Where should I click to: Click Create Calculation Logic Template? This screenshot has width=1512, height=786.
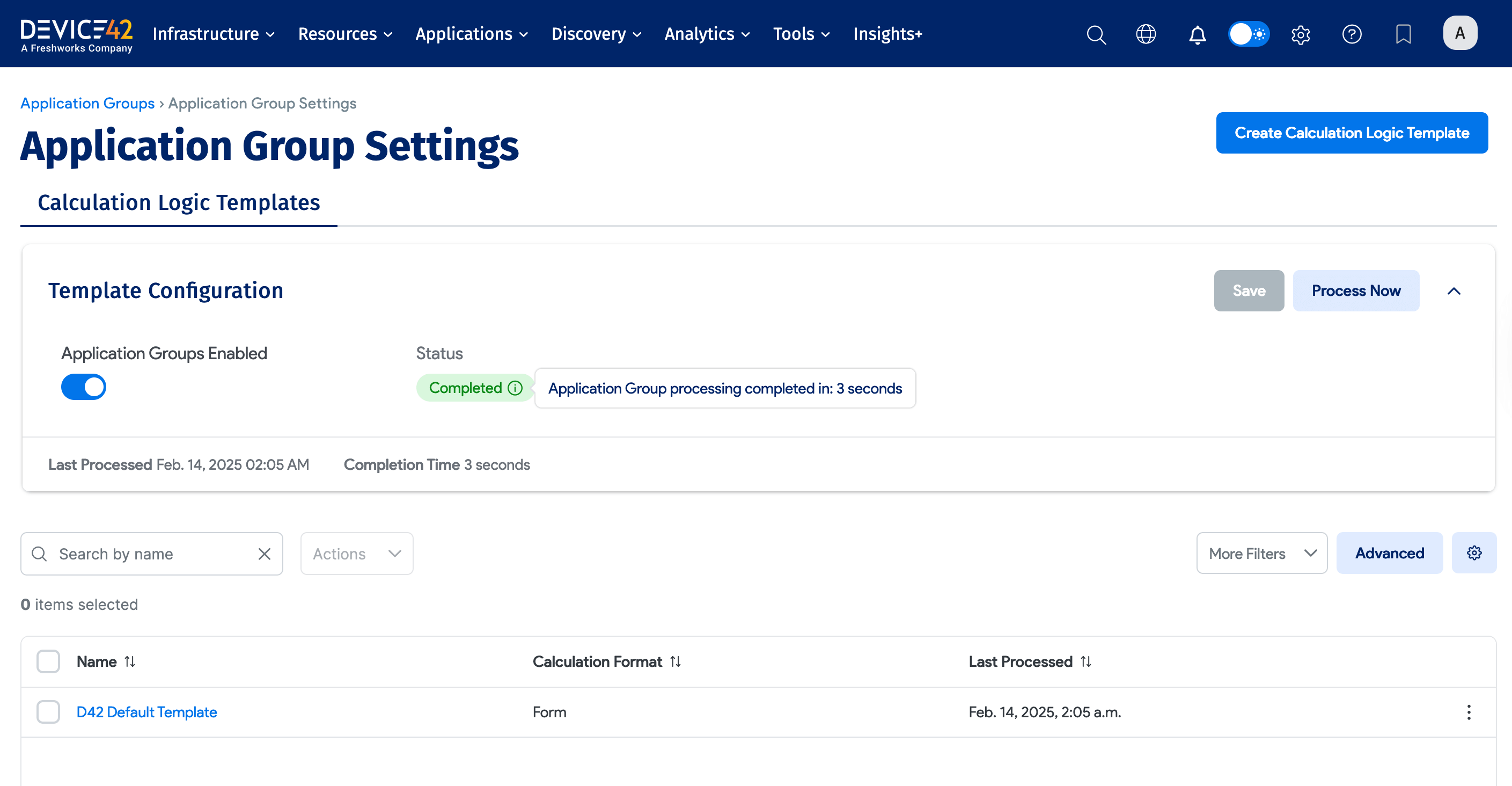coord(1352,133)
